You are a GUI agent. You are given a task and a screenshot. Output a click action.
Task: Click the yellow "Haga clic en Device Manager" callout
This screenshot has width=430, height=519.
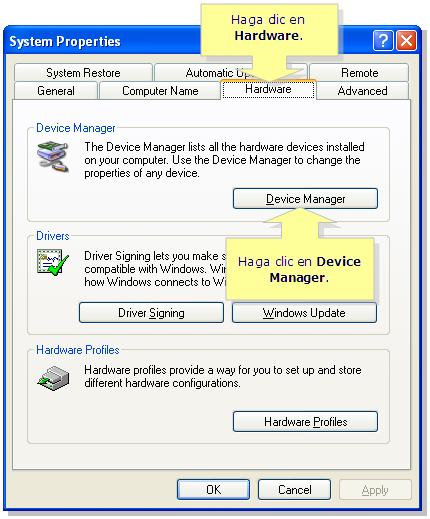300,269
